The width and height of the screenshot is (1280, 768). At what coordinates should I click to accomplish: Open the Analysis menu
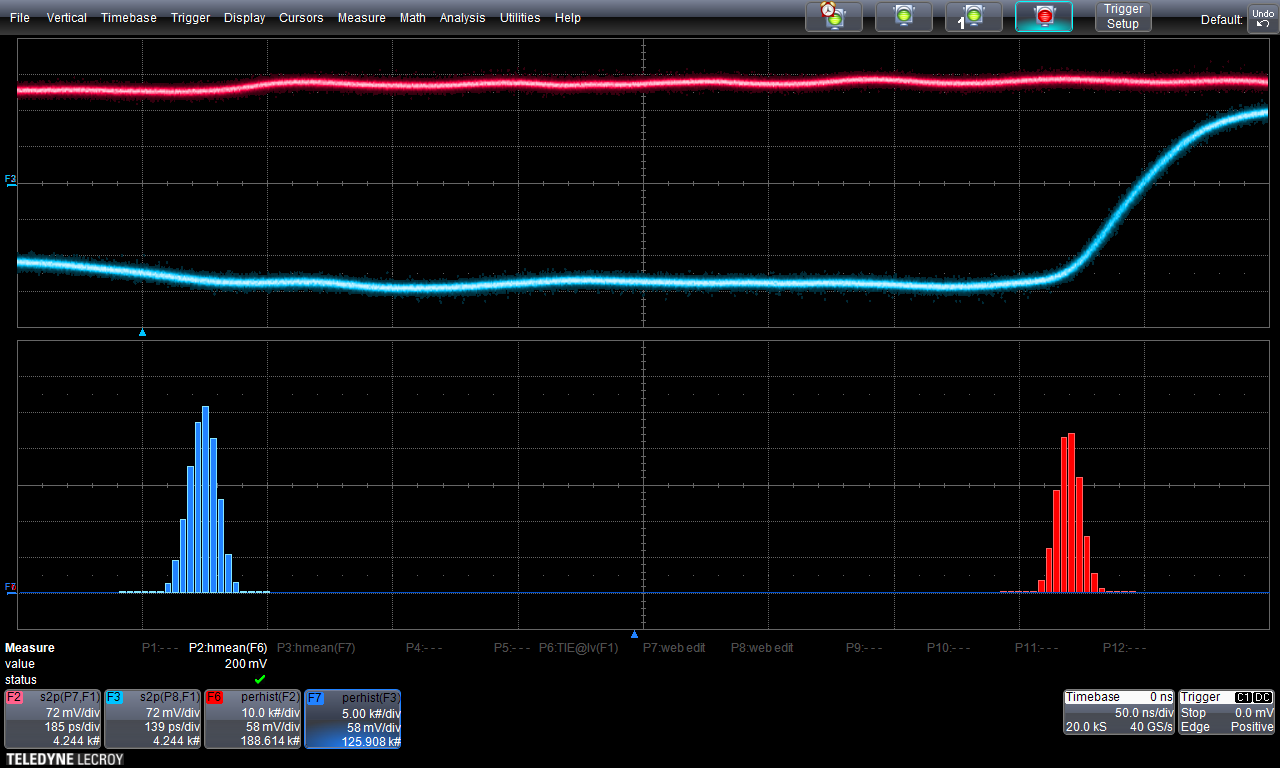click(463, 18)
